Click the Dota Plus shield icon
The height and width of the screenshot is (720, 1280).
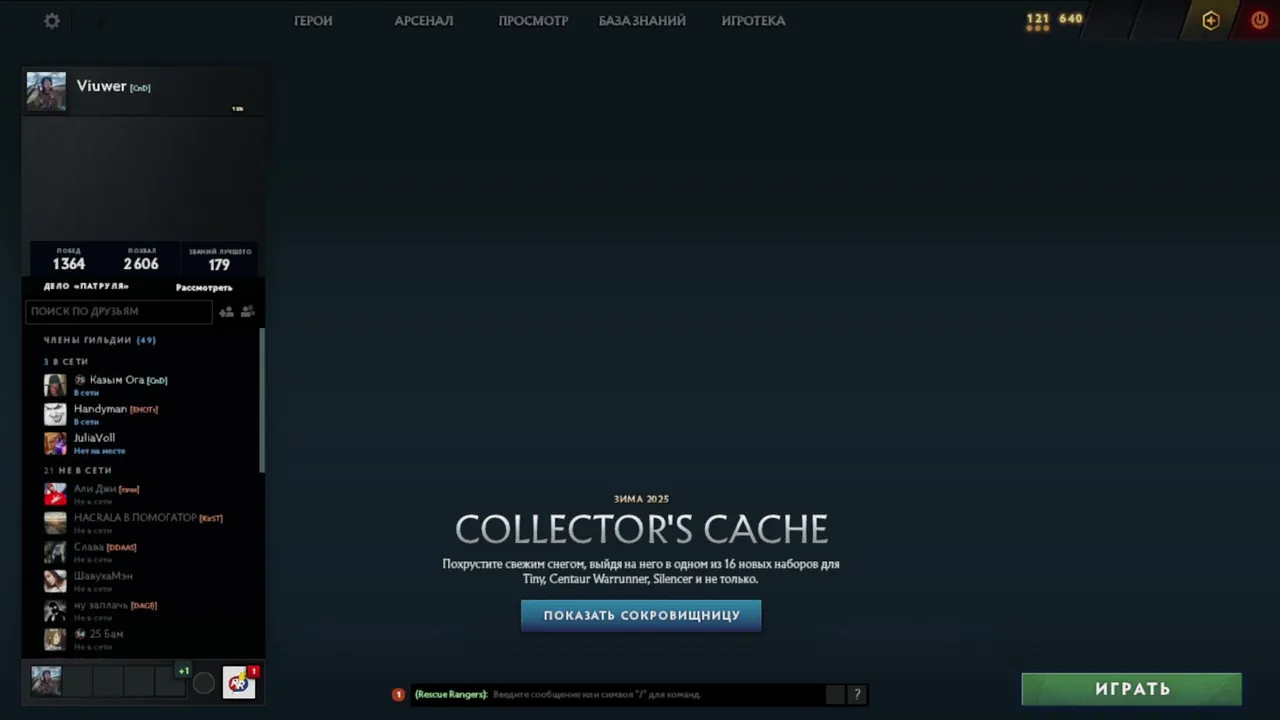click(1211, 21)
